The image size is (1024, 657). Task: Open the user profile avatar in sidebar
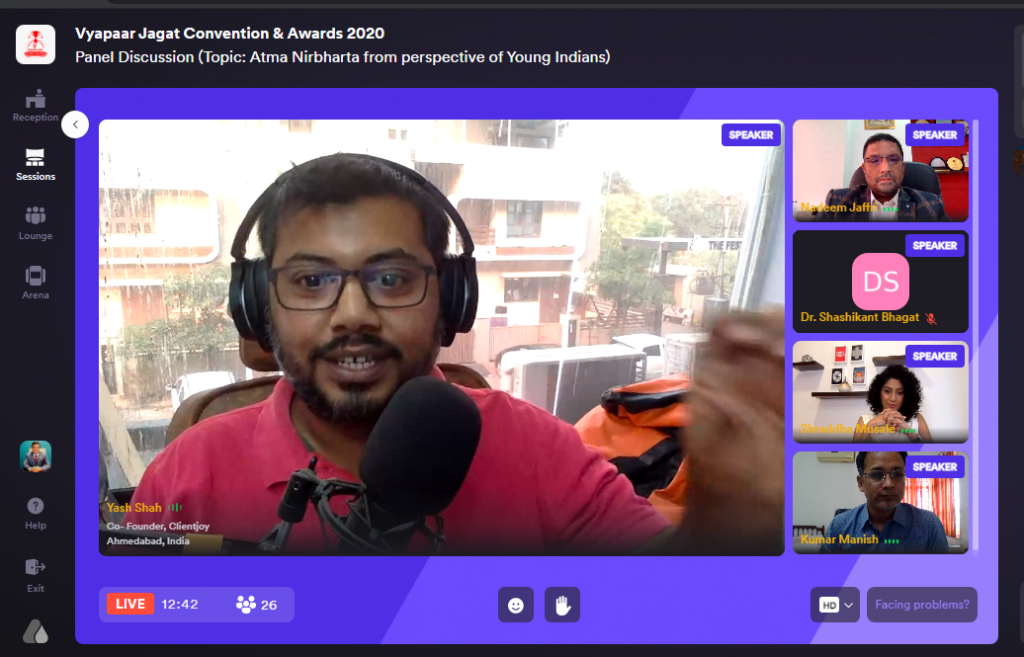(35, 456)
